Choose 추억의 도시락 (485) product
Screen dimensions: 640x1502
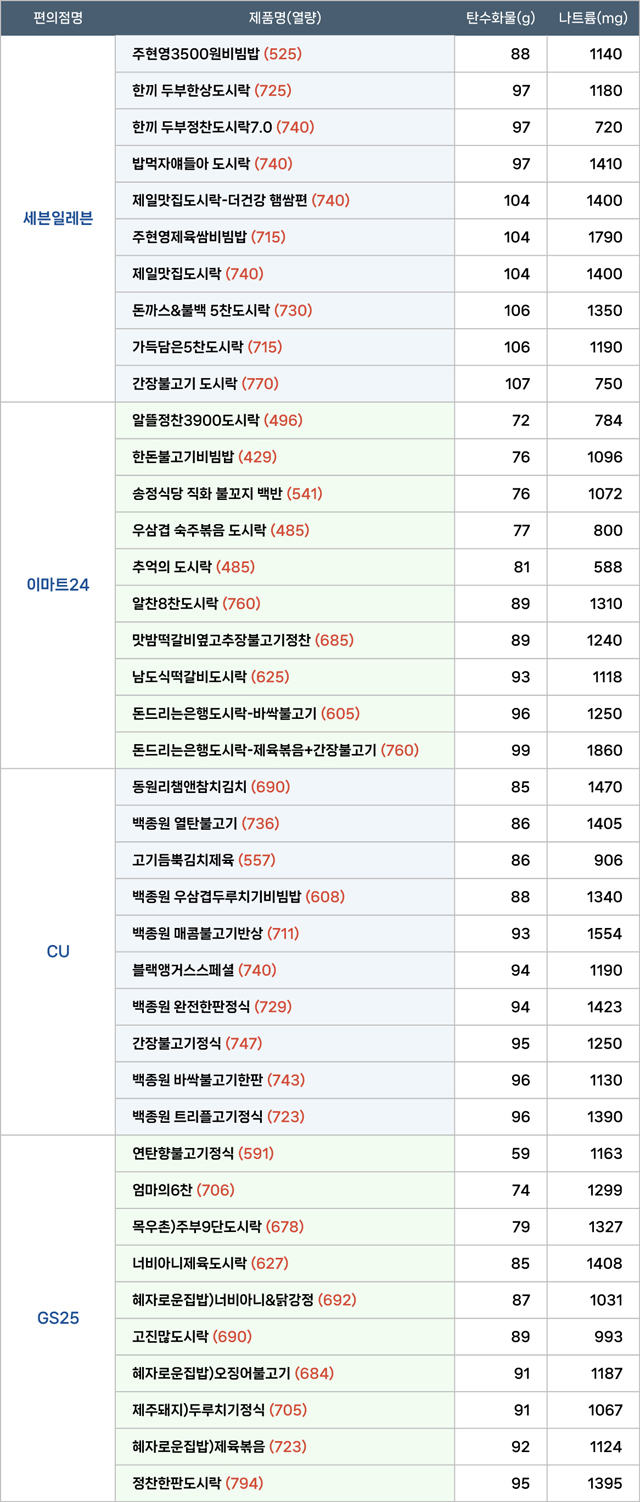pyautogui.click(x=193, y=567)
